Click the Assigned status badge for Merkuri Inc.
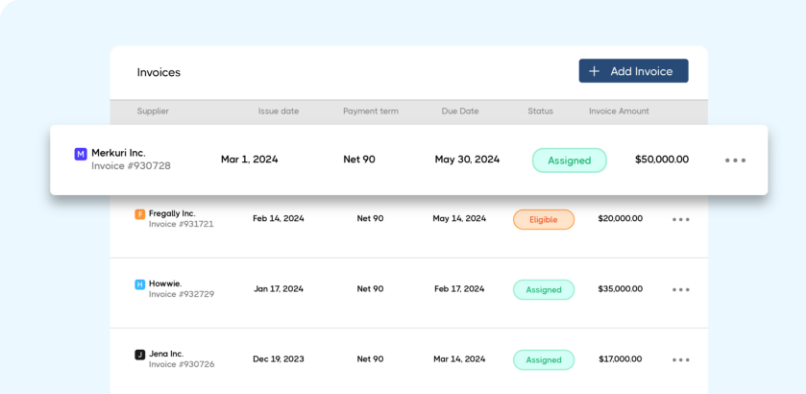The width and height of the screenshot is (806, 394). (x=569, y=160)
